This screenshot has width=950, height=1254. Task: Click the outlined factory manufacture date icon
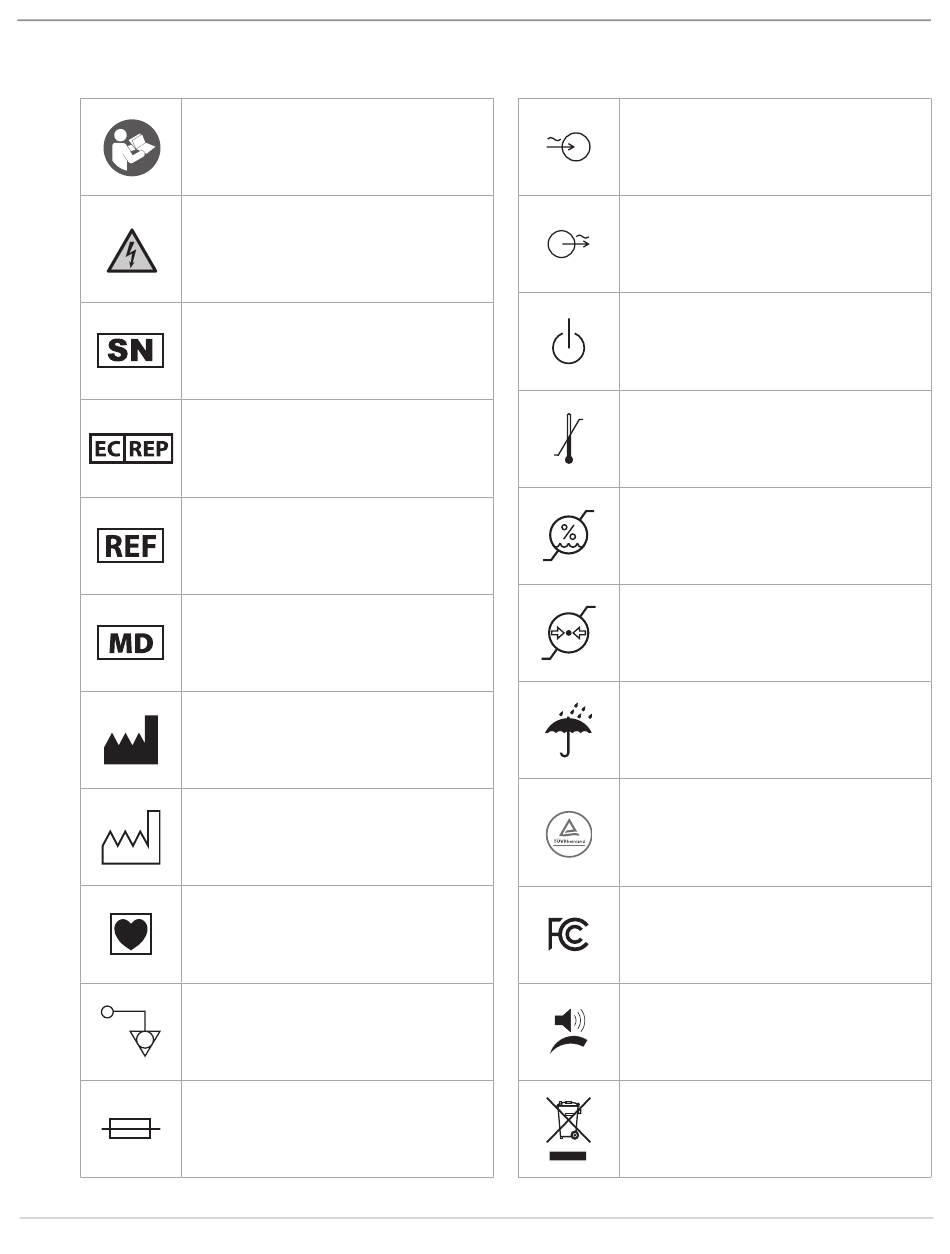(x=131, y=837)
